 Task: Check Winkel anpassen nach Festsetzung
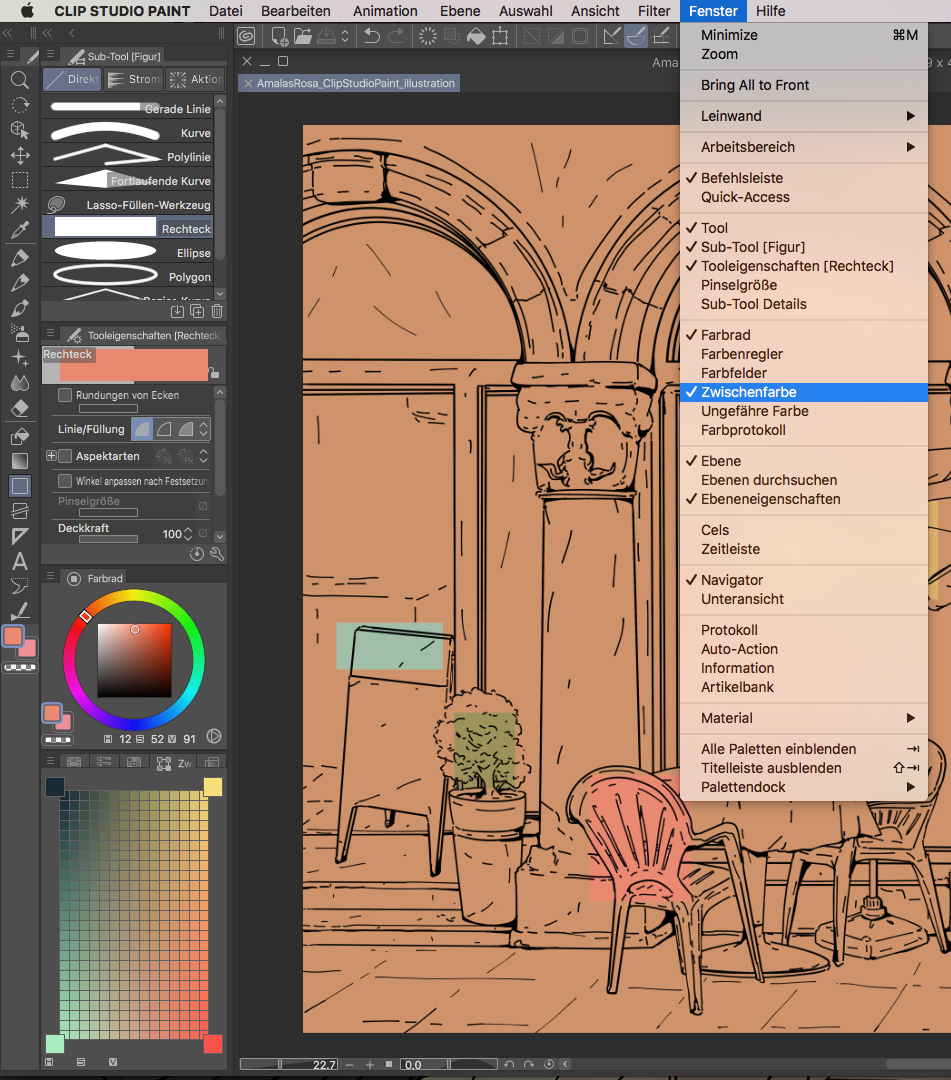click(65, 481)
